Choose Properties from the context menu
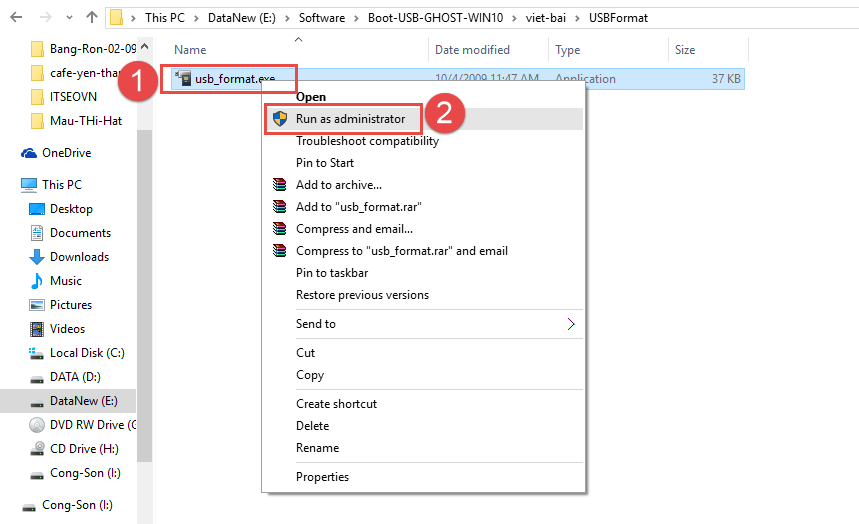The height and width of the screenshot is (524, 859). pyautogui.click(x=322, y=477)
